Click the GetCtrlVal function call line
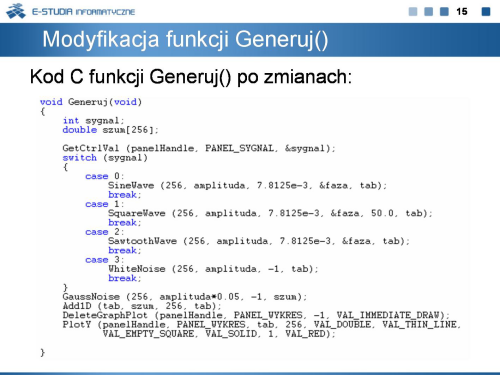Screen dimensions: 500x375 [x=199, y=148]
